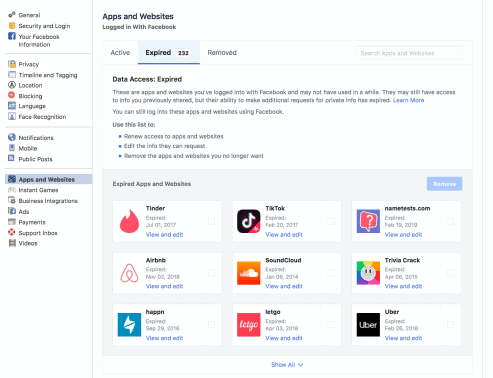
Task: Open the Mobile phone icon
Action: coord(12,148)
